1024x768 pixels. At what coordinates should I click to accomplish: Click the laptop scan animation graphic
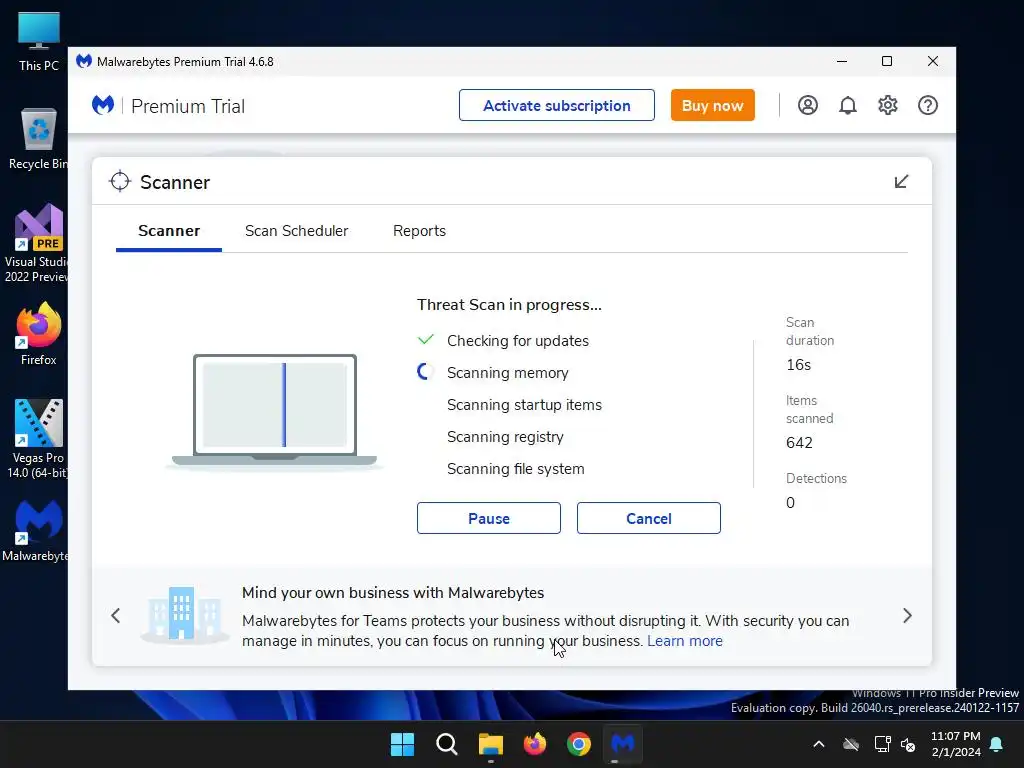click(275, 411)
